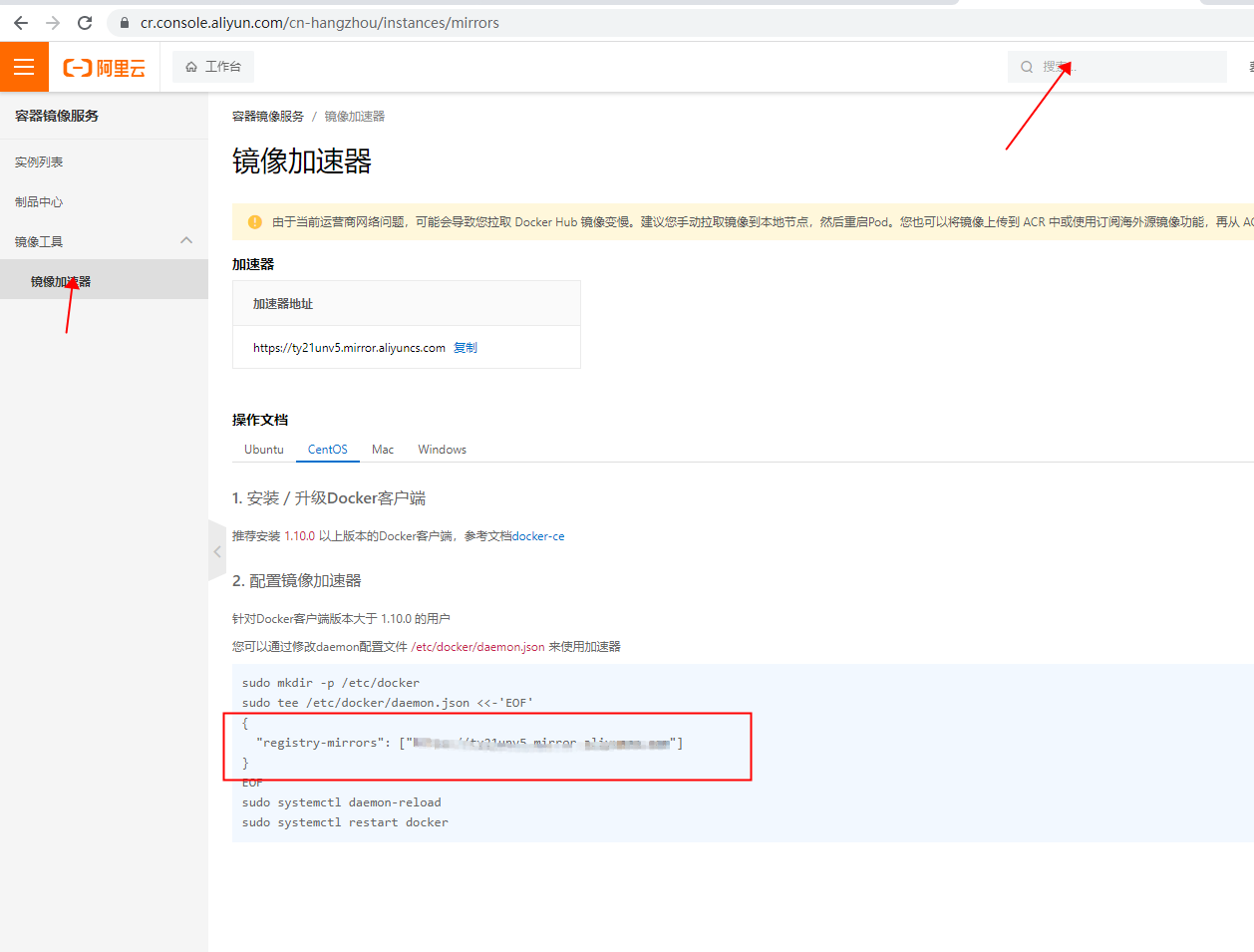The width and height of the screenshot is (1254, 952).
Task: Switch to the Ubuntu tab
Action: (x=264, y=450)
